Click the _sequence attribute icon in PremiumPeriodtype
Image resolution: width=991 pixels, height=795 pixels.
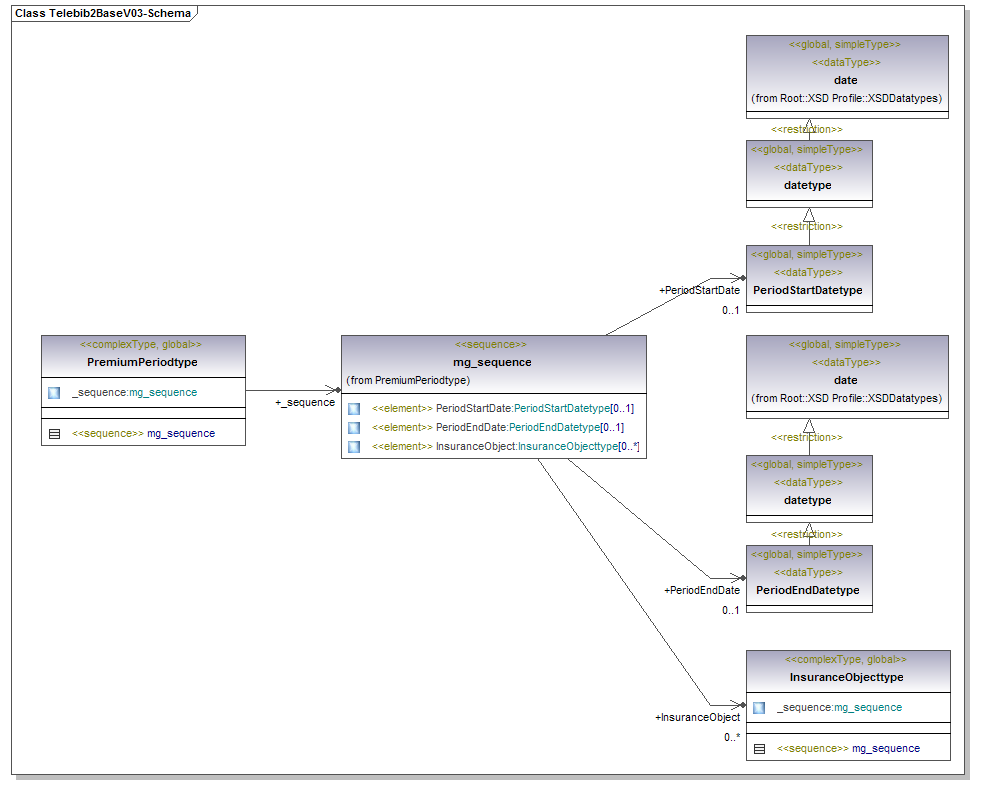(54, 393)
